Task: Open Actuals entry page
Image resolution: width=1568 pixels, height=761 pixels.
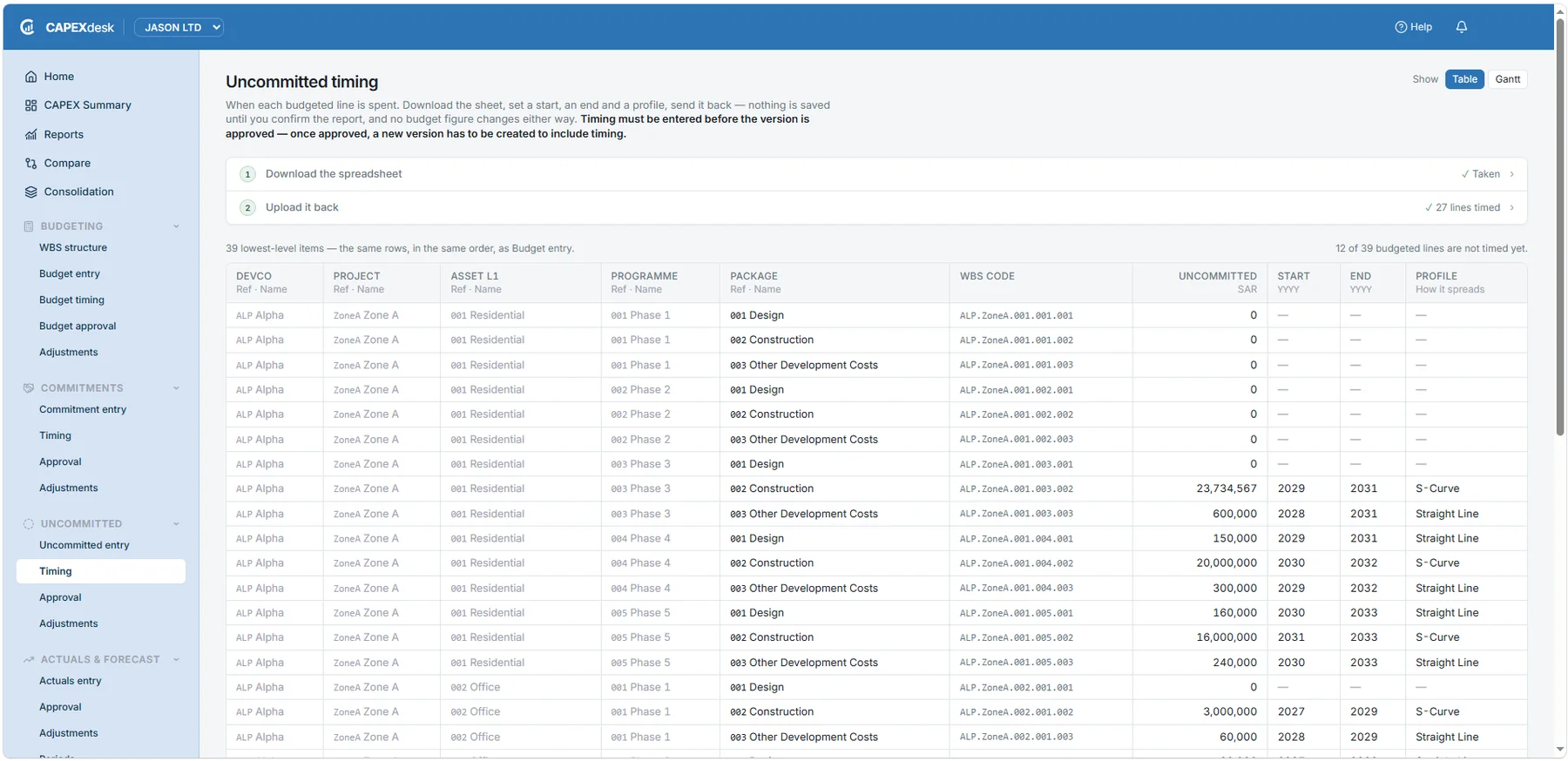Action: click(71, 682)
